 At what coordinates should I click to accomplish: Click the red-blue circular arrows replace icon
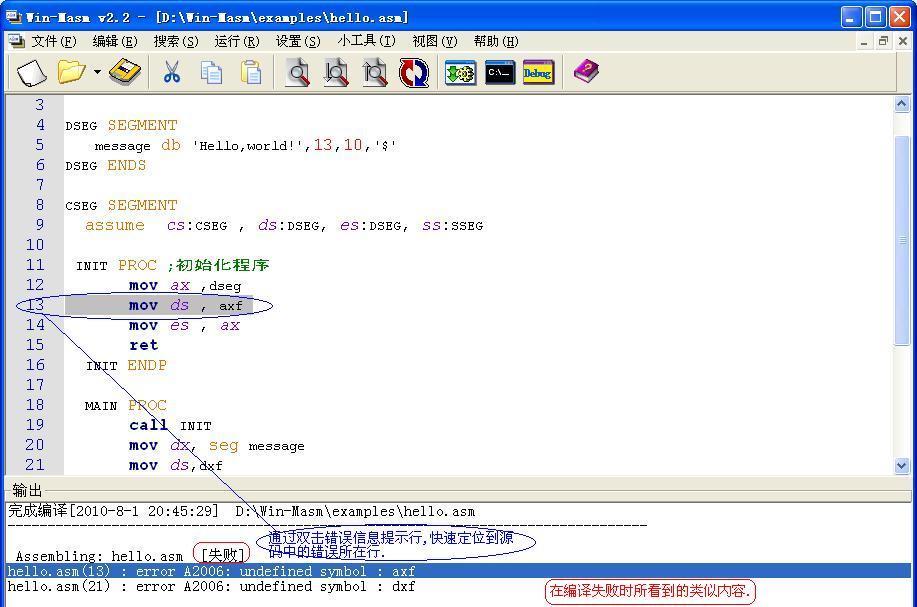(x=414, y=73)
